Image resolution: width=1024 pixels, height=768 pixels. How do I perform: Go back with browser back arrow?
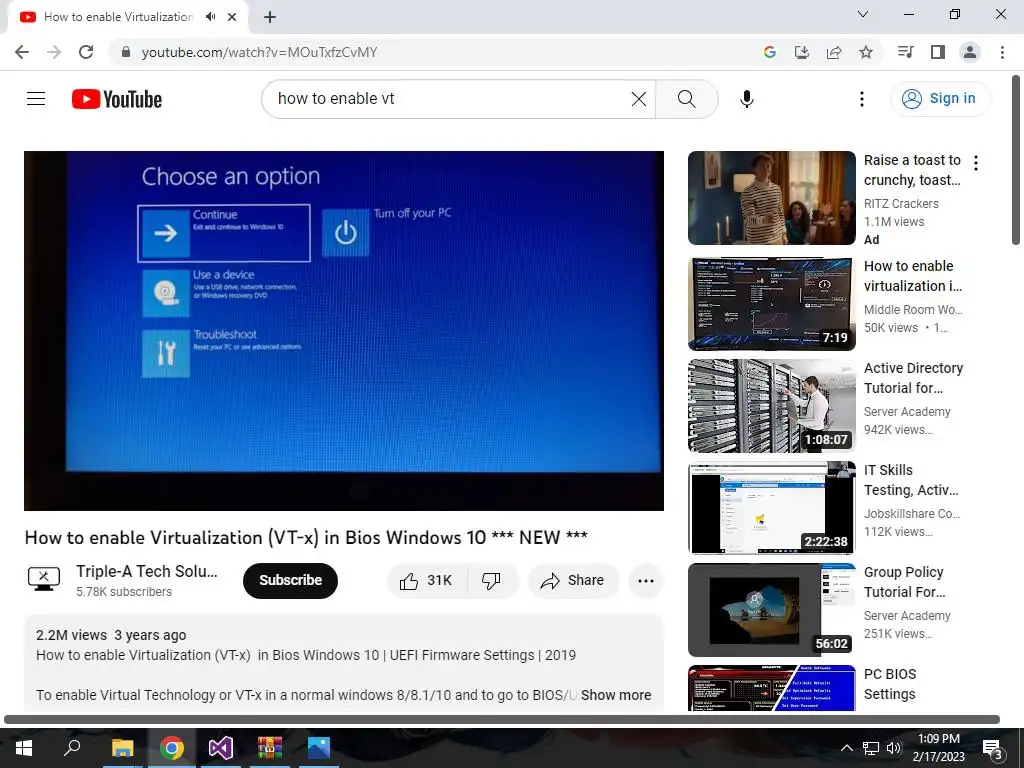tap(22, 52)
